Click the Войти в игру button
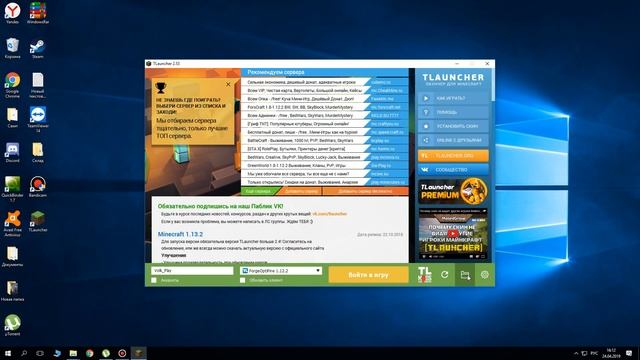Image resolution: width=640 pixels, height=360 pixels. click(368, 275)
